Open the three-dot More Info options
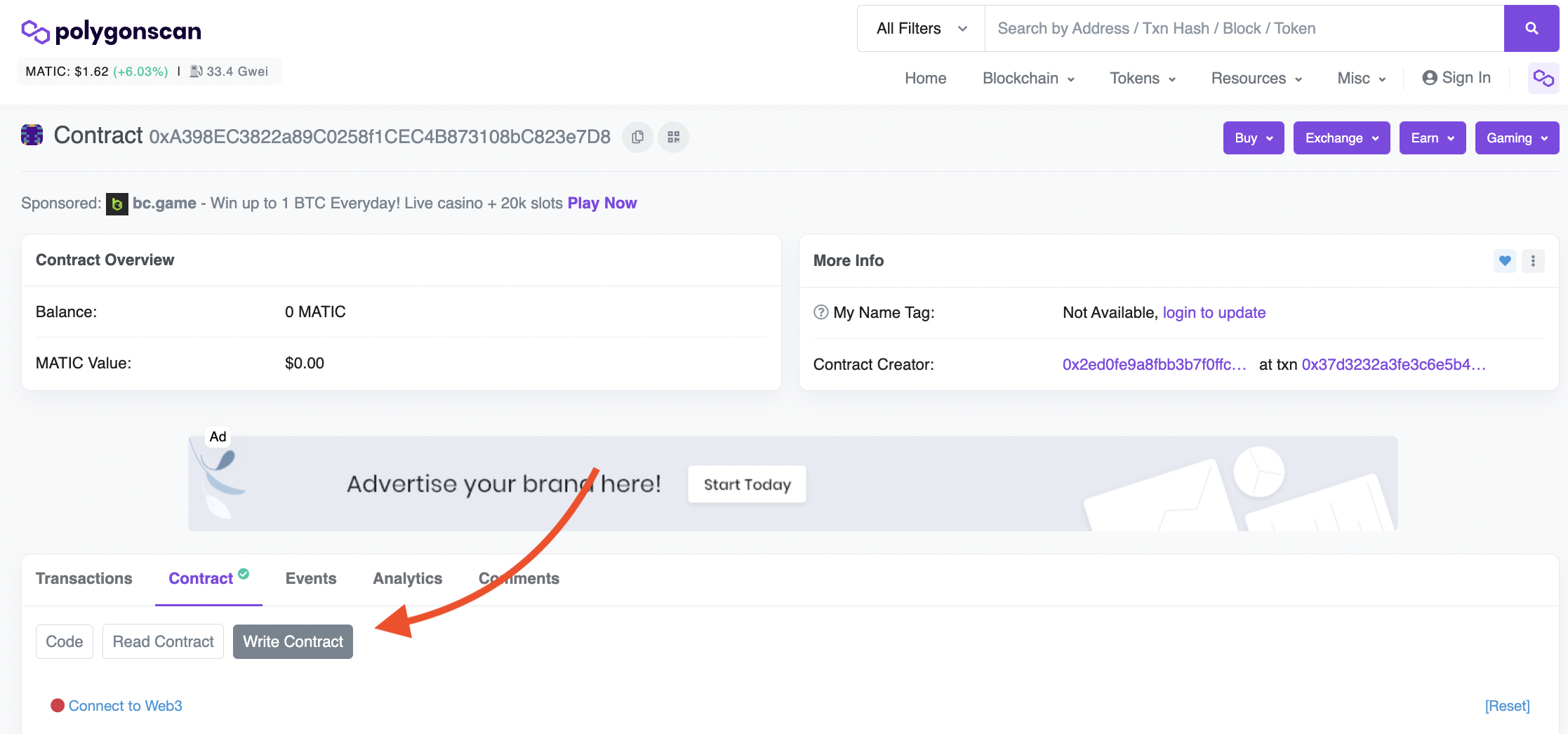The image size is (1568, 734). tap(1533, 261)
